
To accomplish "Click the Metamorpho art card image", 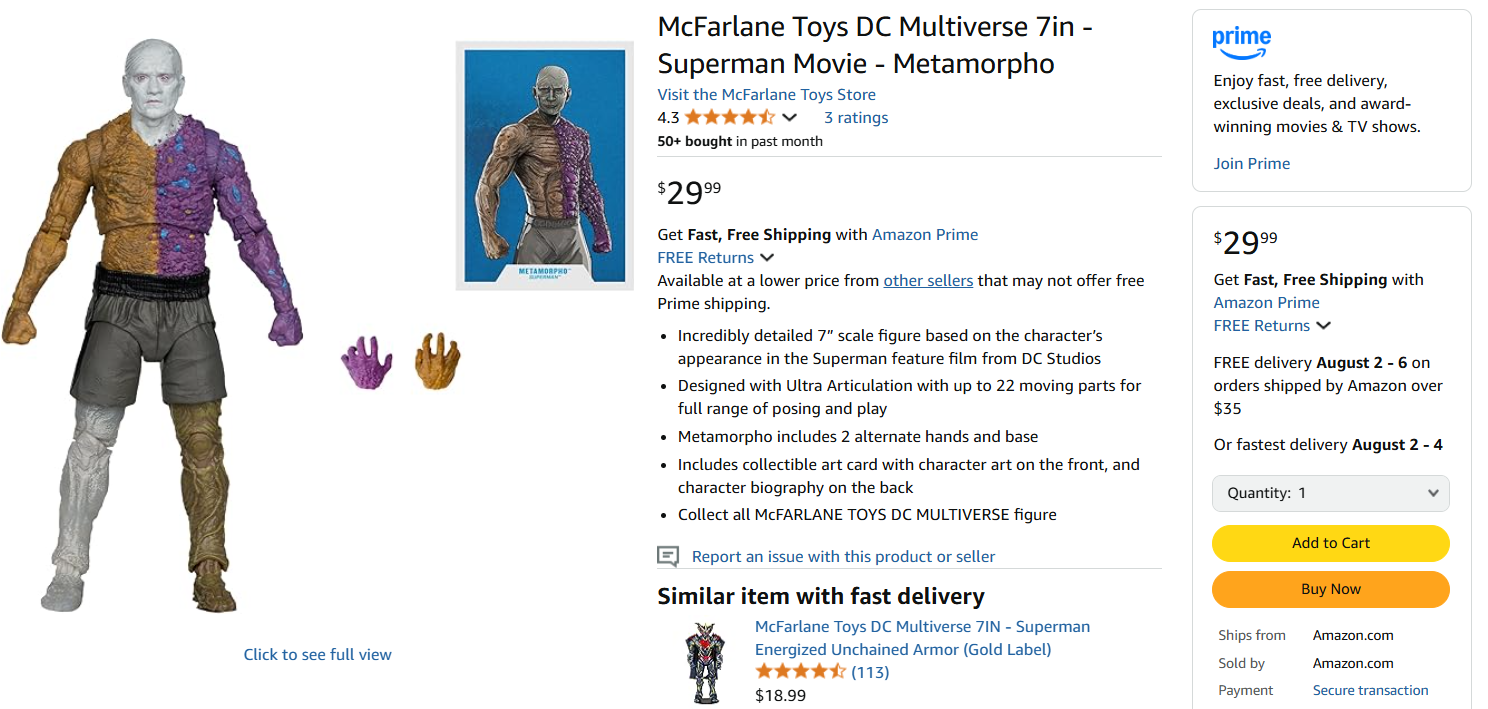I will pyautogui.click(x=544, y=165).
